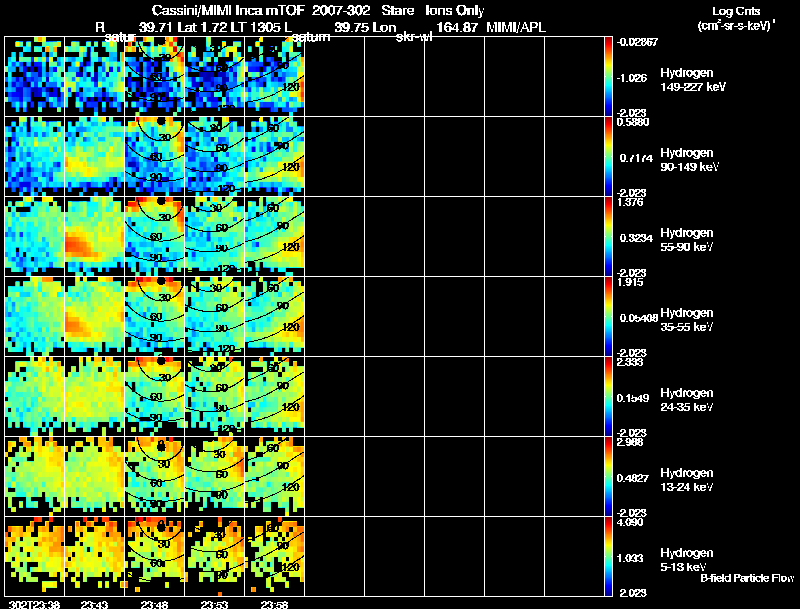The width and height of the screenshot is (800, 609).
Task: Click the 'Log Cnts' units heading
Action: [x=736, y=11]
